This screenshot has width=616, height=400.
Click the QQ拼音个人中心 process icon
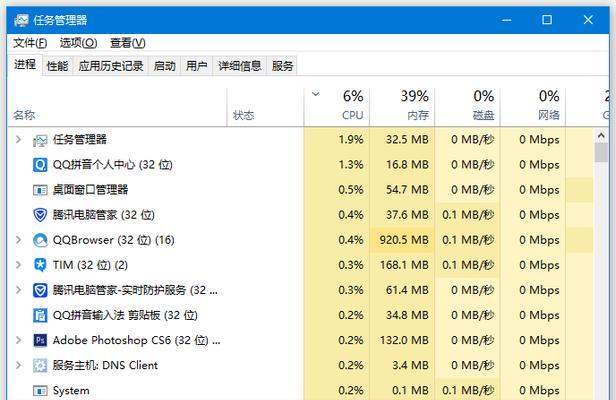[40, 165]
